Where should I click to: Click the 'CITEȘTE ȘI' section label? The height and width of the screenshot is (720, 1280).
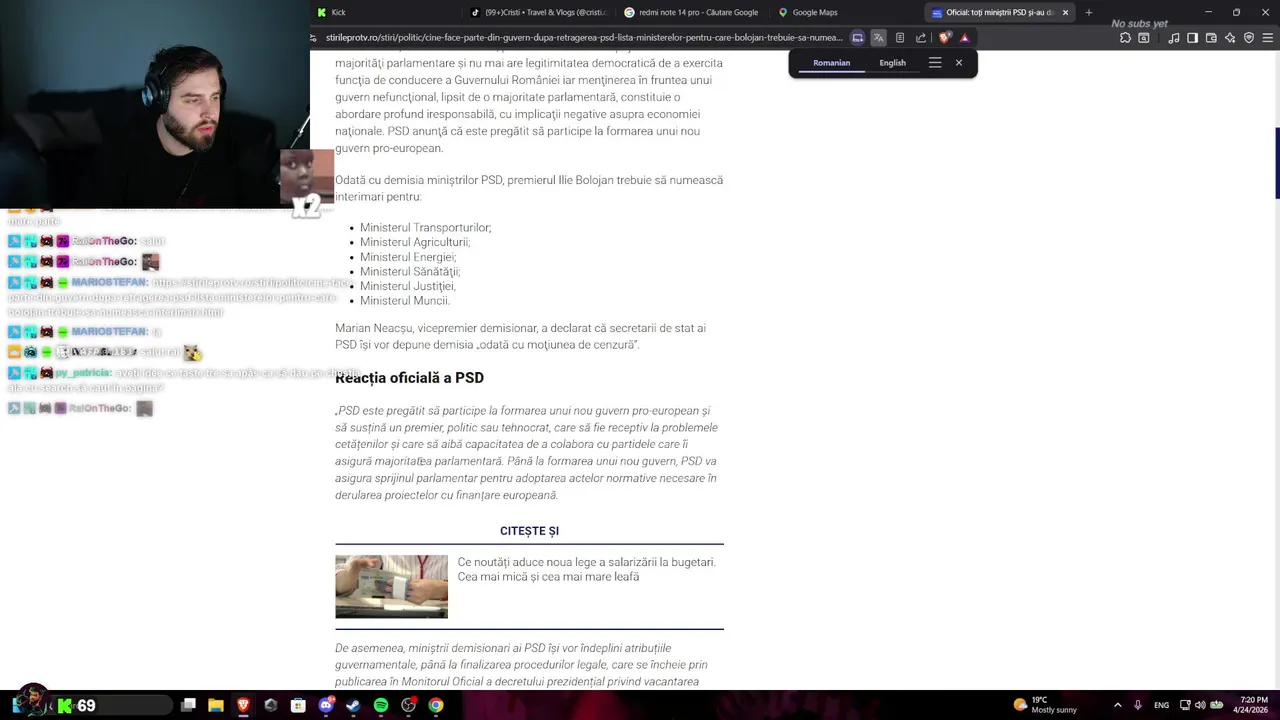(x=529, y=531)
